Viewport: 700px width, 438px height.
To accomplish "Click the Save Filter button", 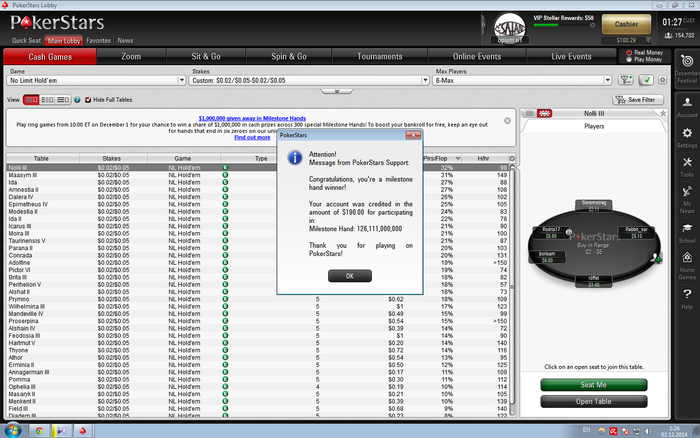I will tap(638, 100).
